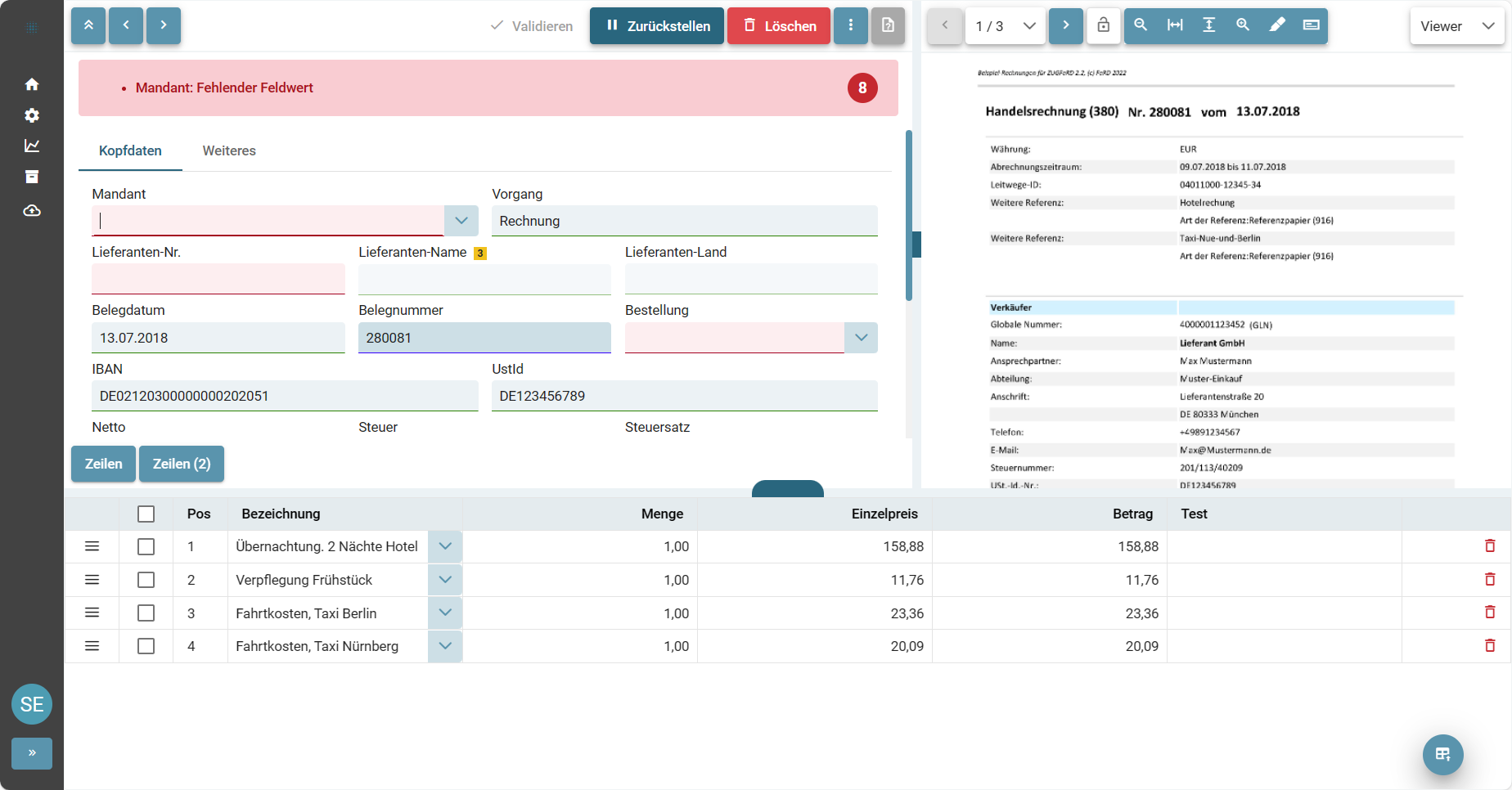The image size is (1512, 790).
Task: Click the Belegnummer field 280081
Action: 484,338
